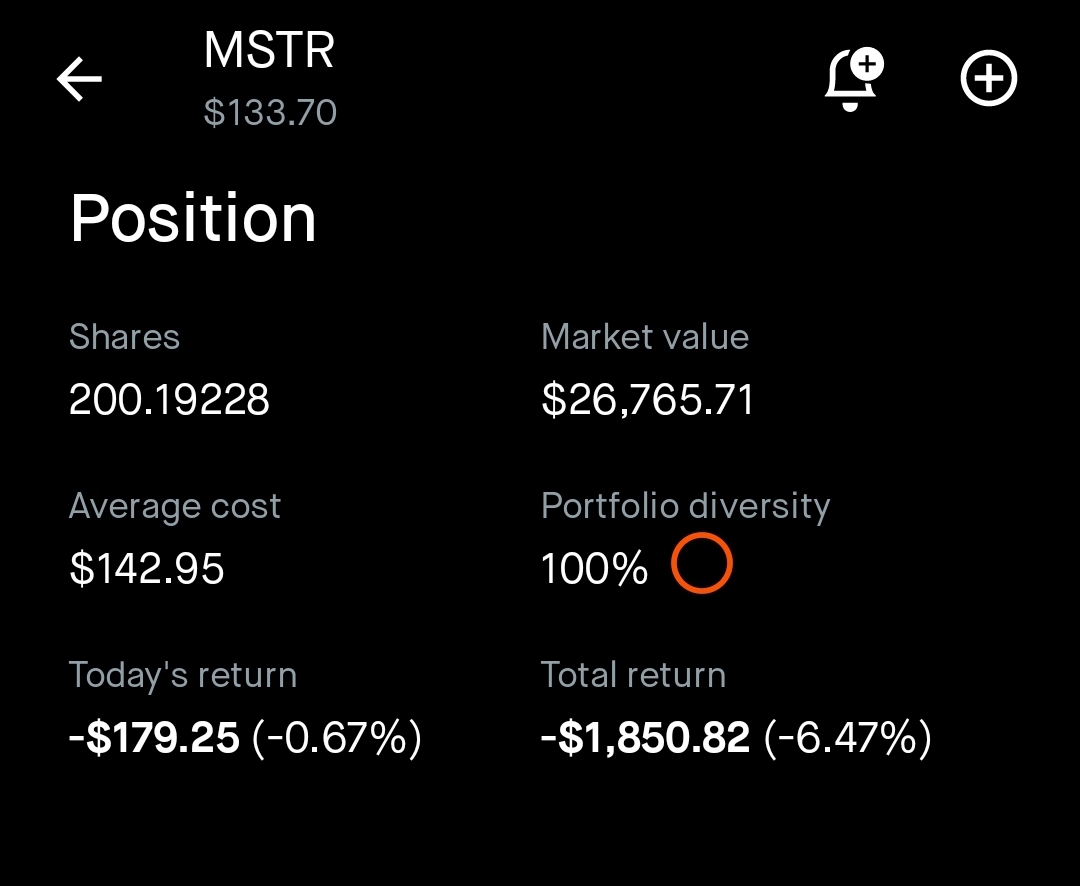
Task: Tap the $133.70 share price
Action: [270, 112]
